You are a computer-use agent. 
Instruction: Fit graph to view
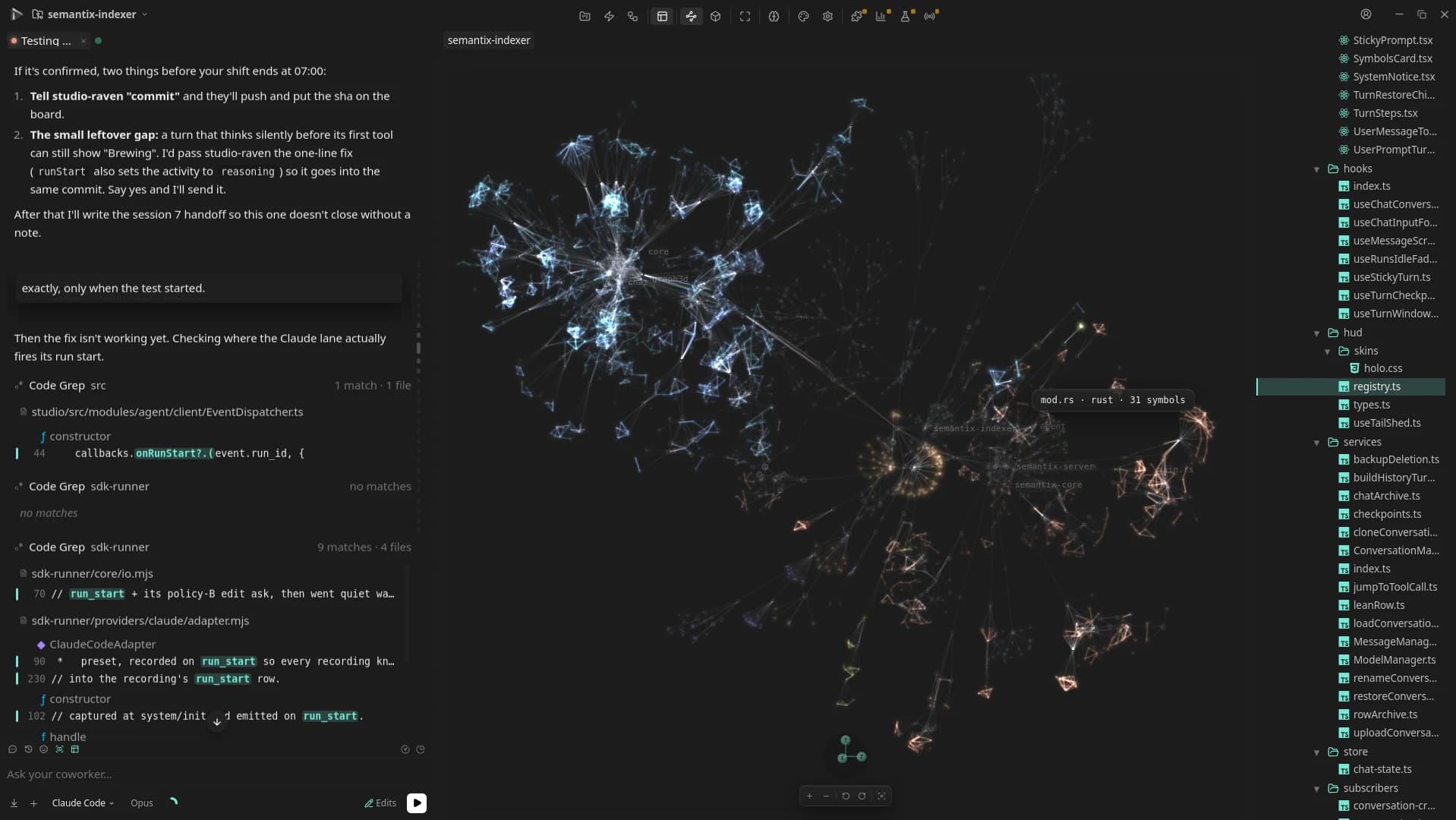[881, 796]
